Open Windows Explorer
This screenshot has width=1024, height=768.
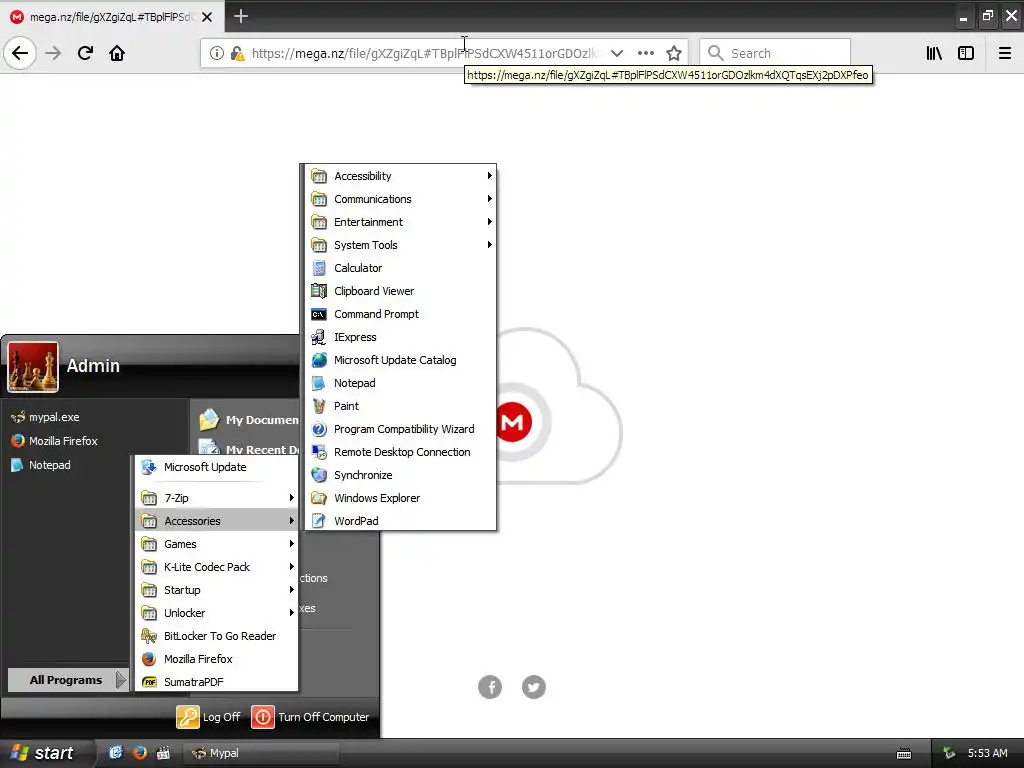tap(400, 498)
